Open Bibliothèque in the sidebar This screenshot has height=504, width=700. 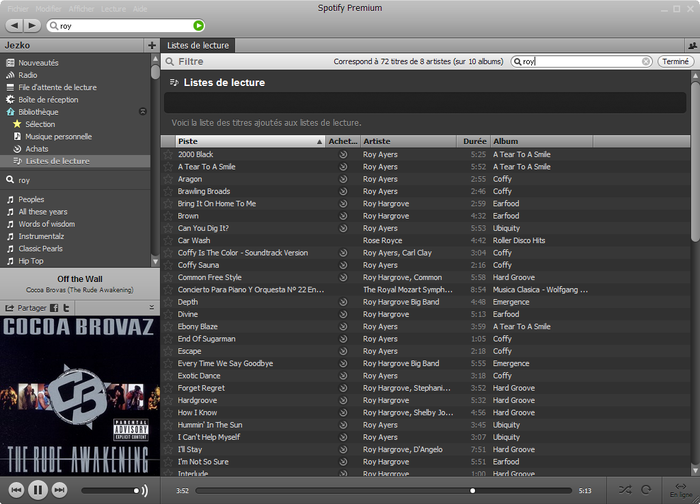click(38, 112)
